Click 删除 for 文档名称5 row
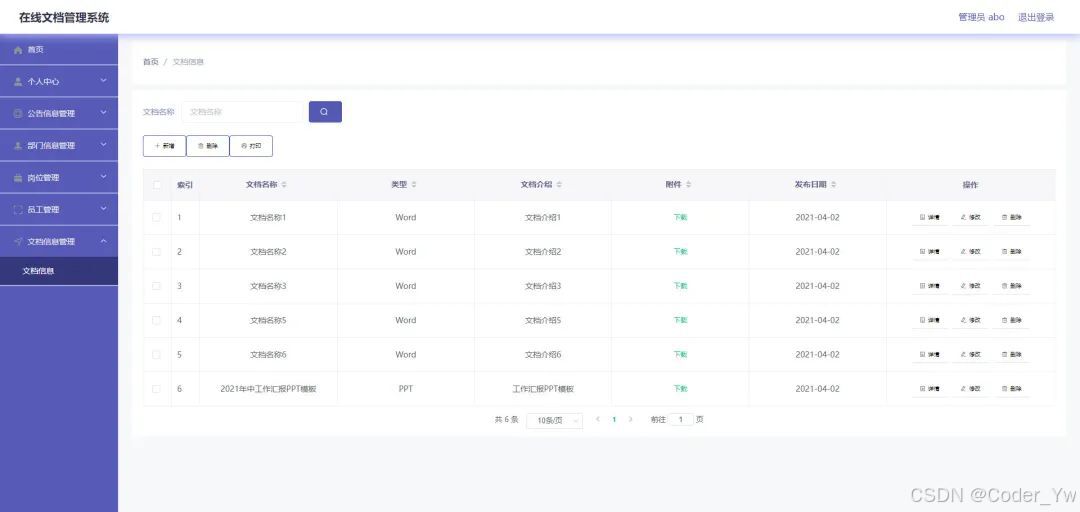This screenshot has width=1080, height=512. 1012,320
